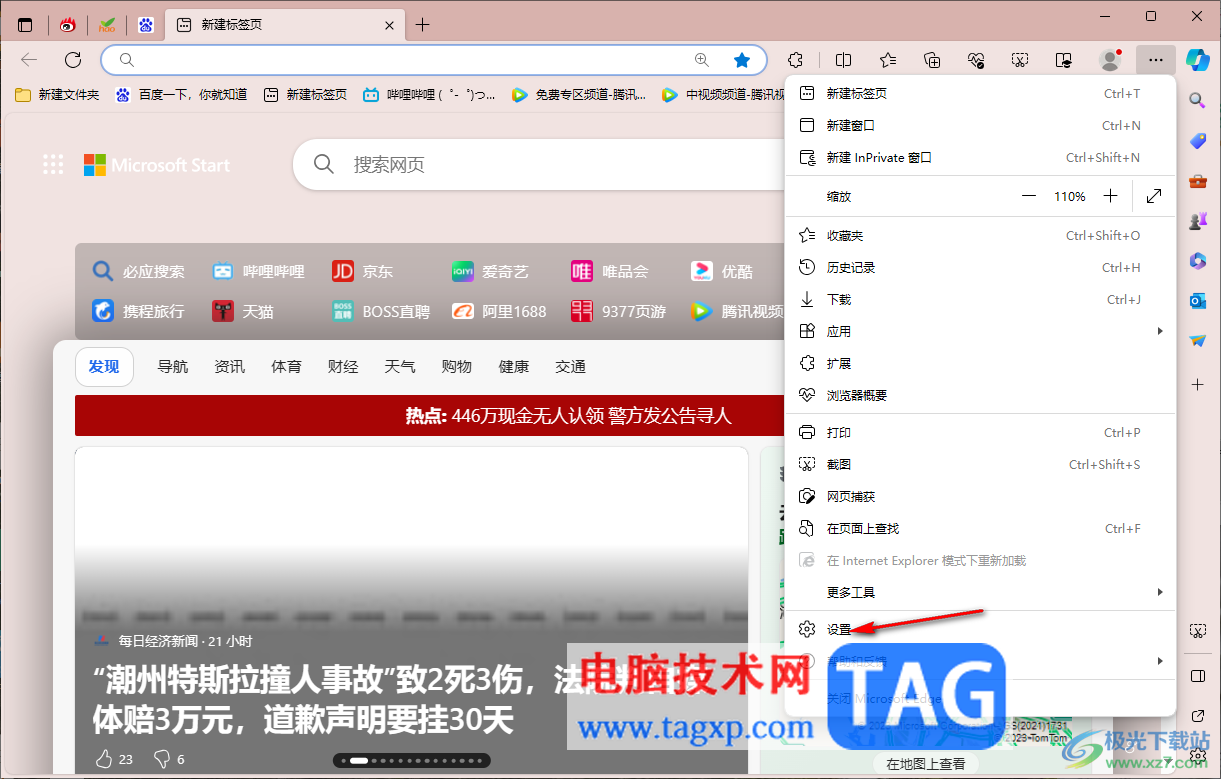Open Copilot from the top-right corner
Image resolution: width=1221 pixels, height=779 pixels.
pyautogui.click(x=1197, y=60)
